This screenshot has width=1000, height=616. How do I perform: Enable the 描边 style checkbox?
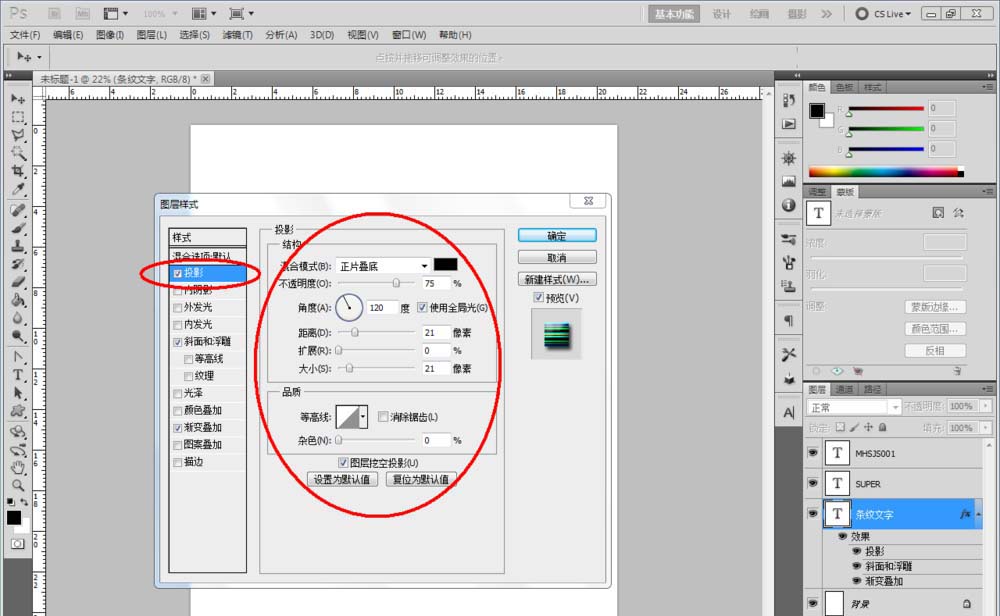coord(178,462)
